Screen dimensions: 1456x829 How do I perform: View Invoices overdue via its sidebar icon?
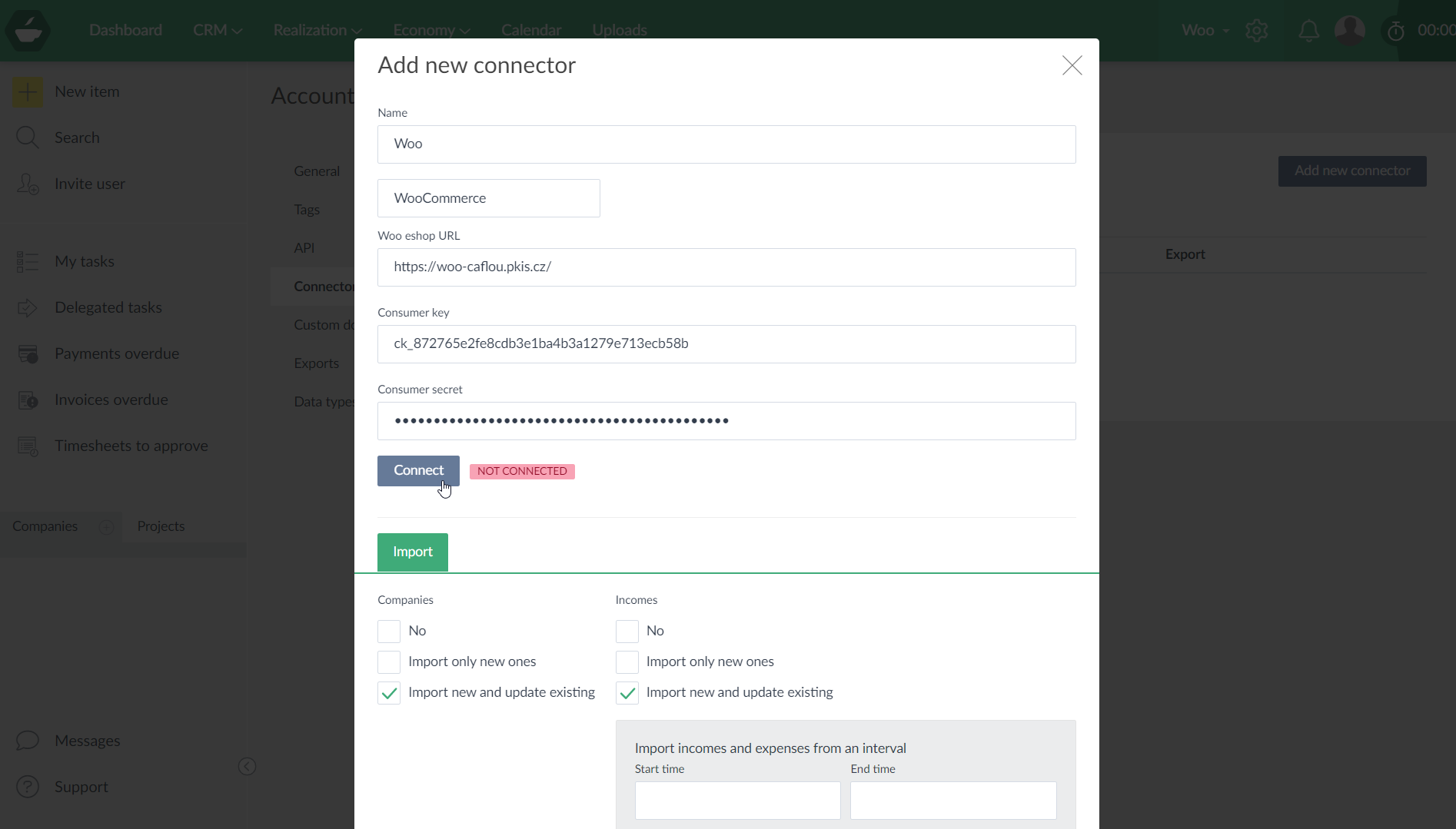[28, 400]
